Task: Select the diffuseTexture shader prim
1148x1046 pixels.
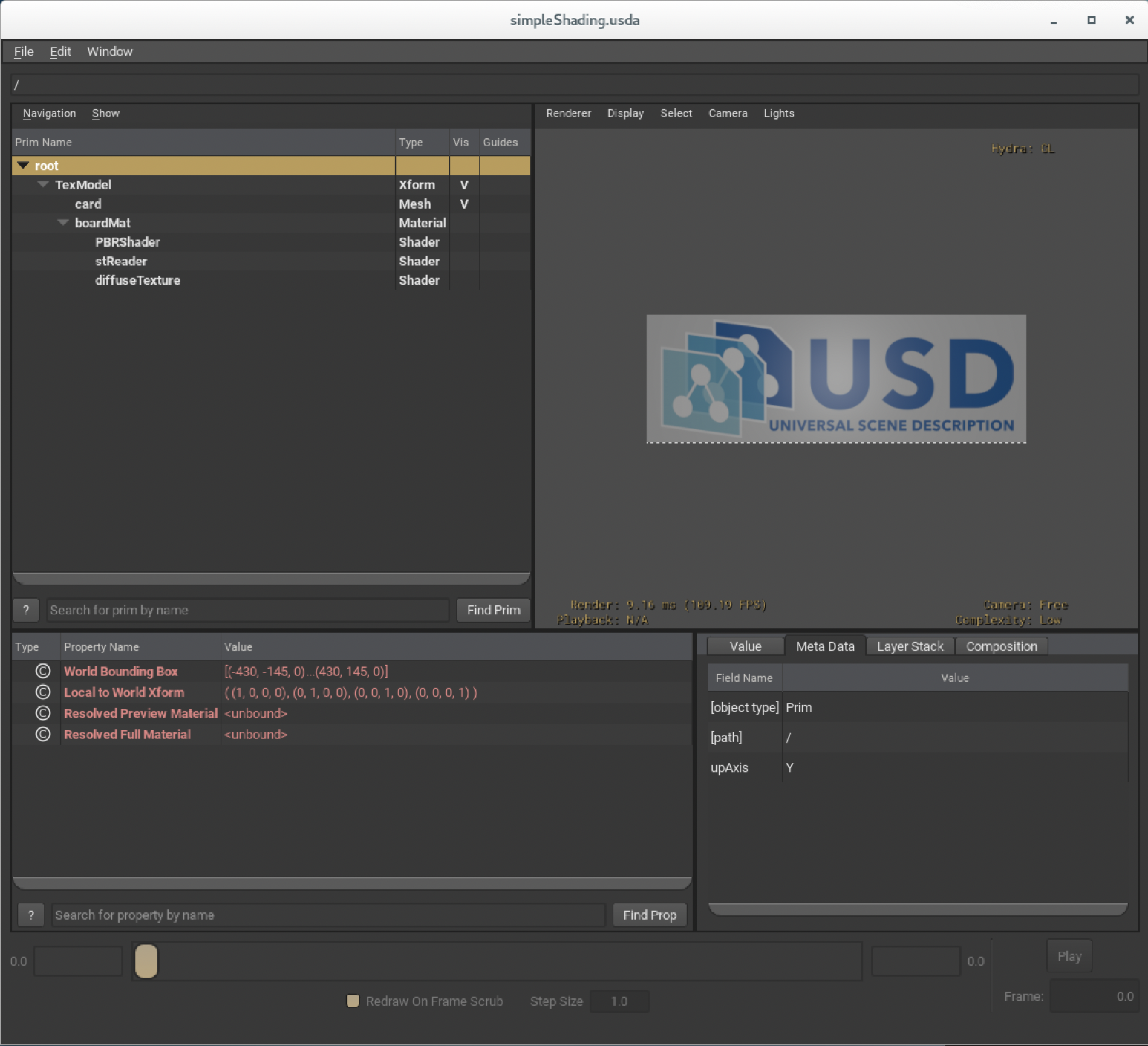Action: coord(271,280)
